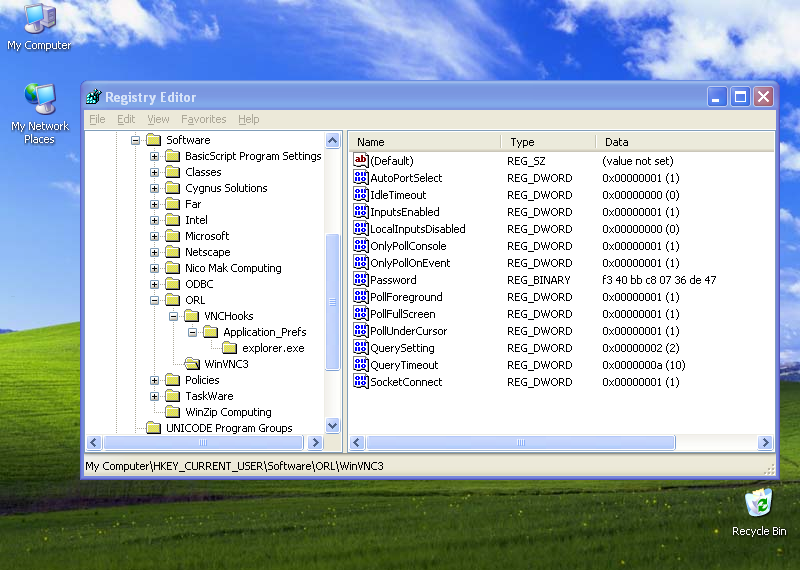Click the PollForeground value icon
Screen dimensions: 800x570
tap(361, 296)
